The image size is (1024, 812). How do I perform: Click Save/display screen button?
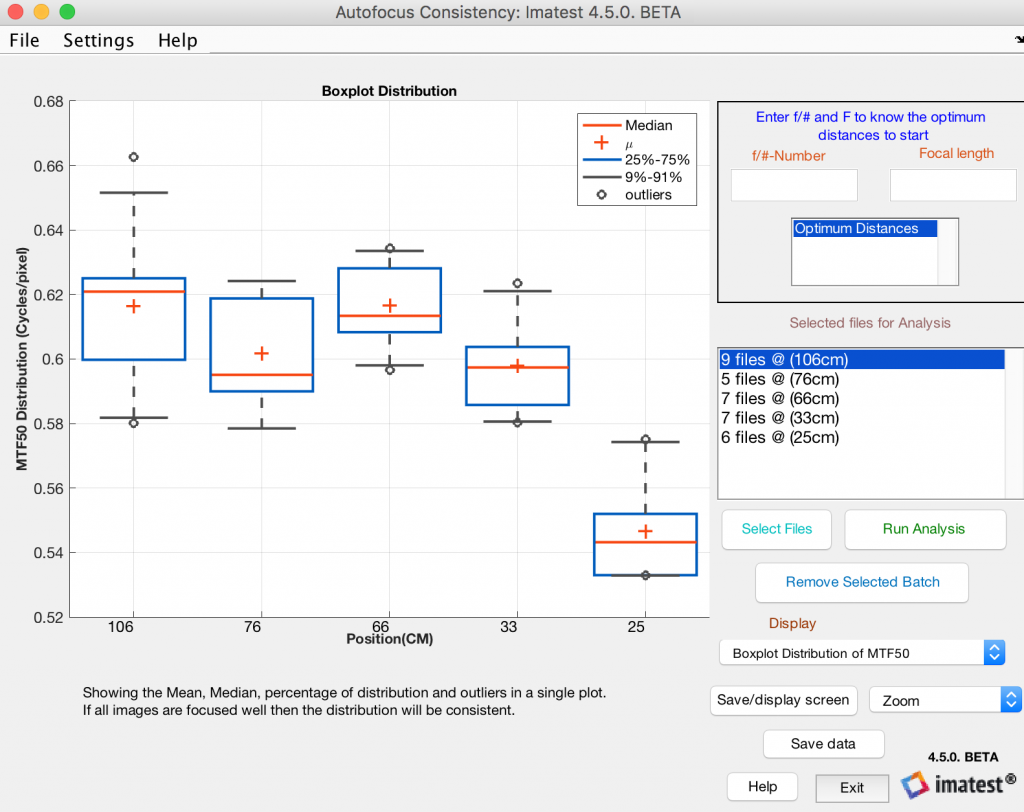pyautogui.click(x=783, y=700)
